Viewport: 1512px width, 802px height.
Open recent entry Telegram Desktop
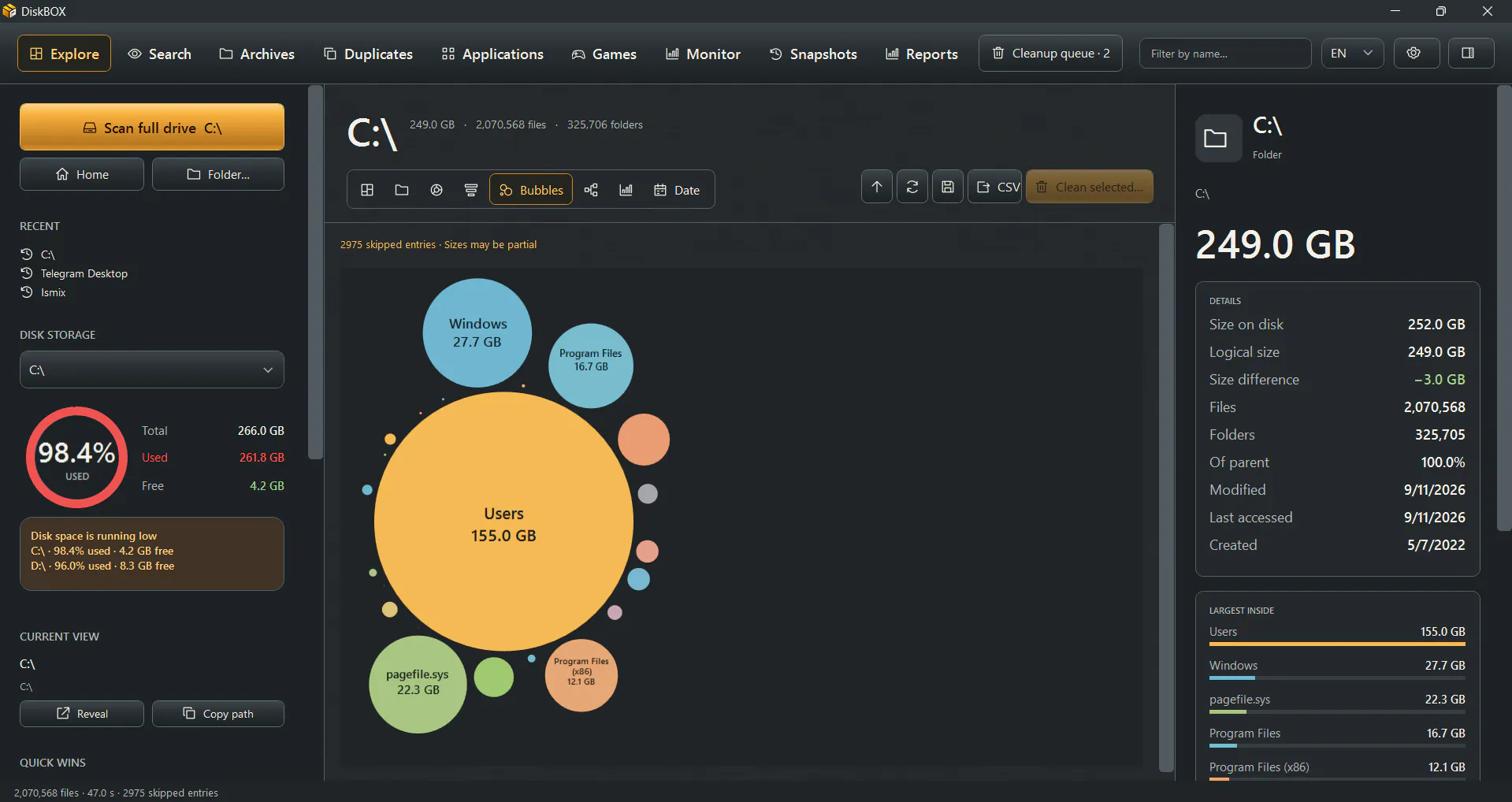pos(74,273)
